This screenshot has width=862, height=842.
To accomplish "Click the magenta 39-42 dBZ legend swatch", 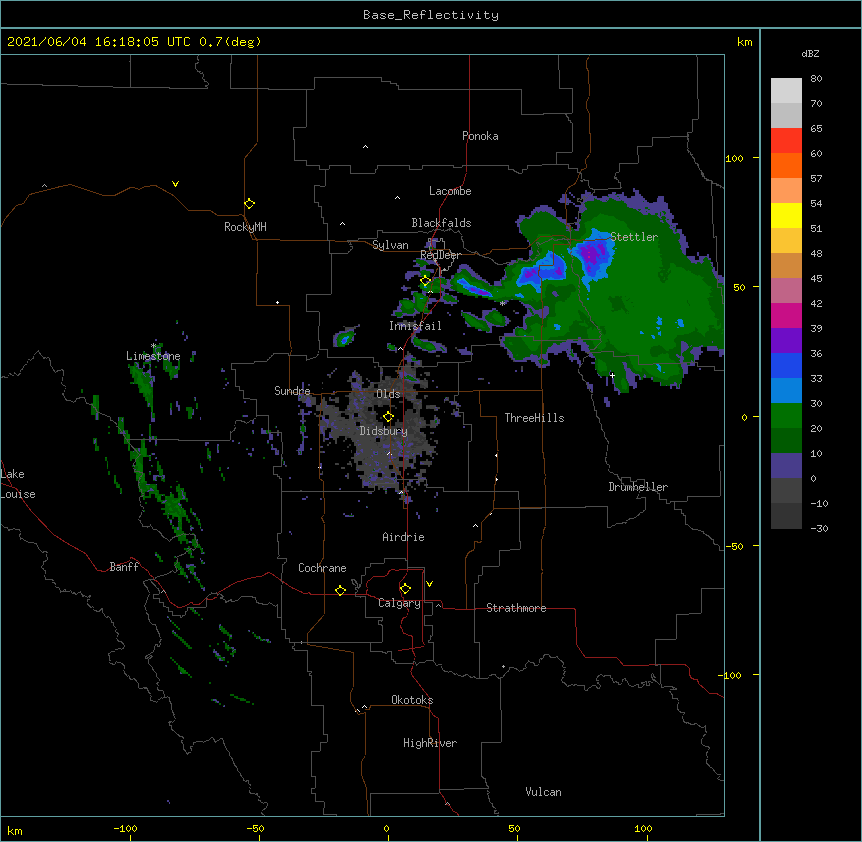I will pos(786,315).
